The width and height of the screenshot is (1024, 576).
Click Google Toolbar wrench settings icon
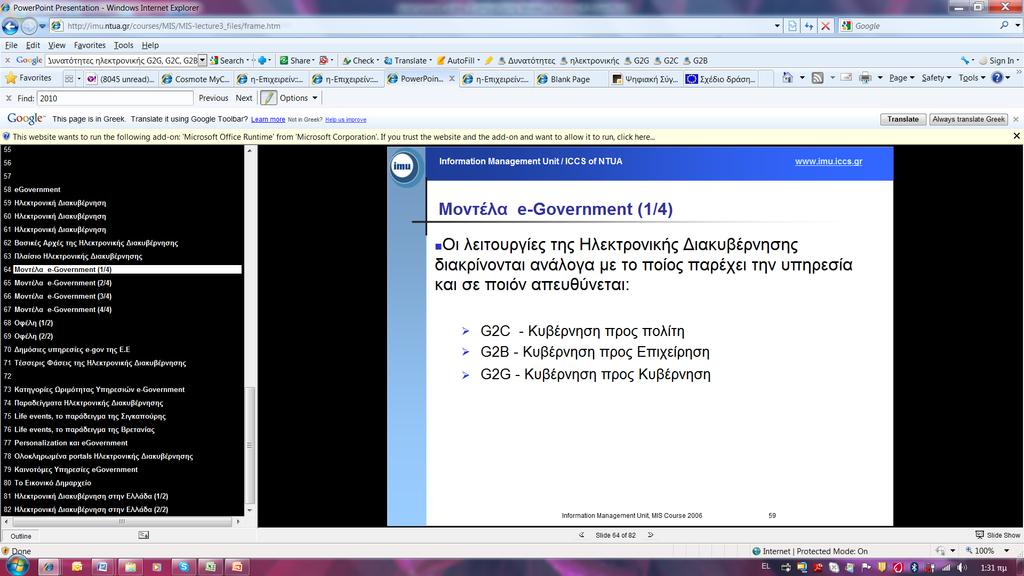pyautogui.click(x=965, y=61)
